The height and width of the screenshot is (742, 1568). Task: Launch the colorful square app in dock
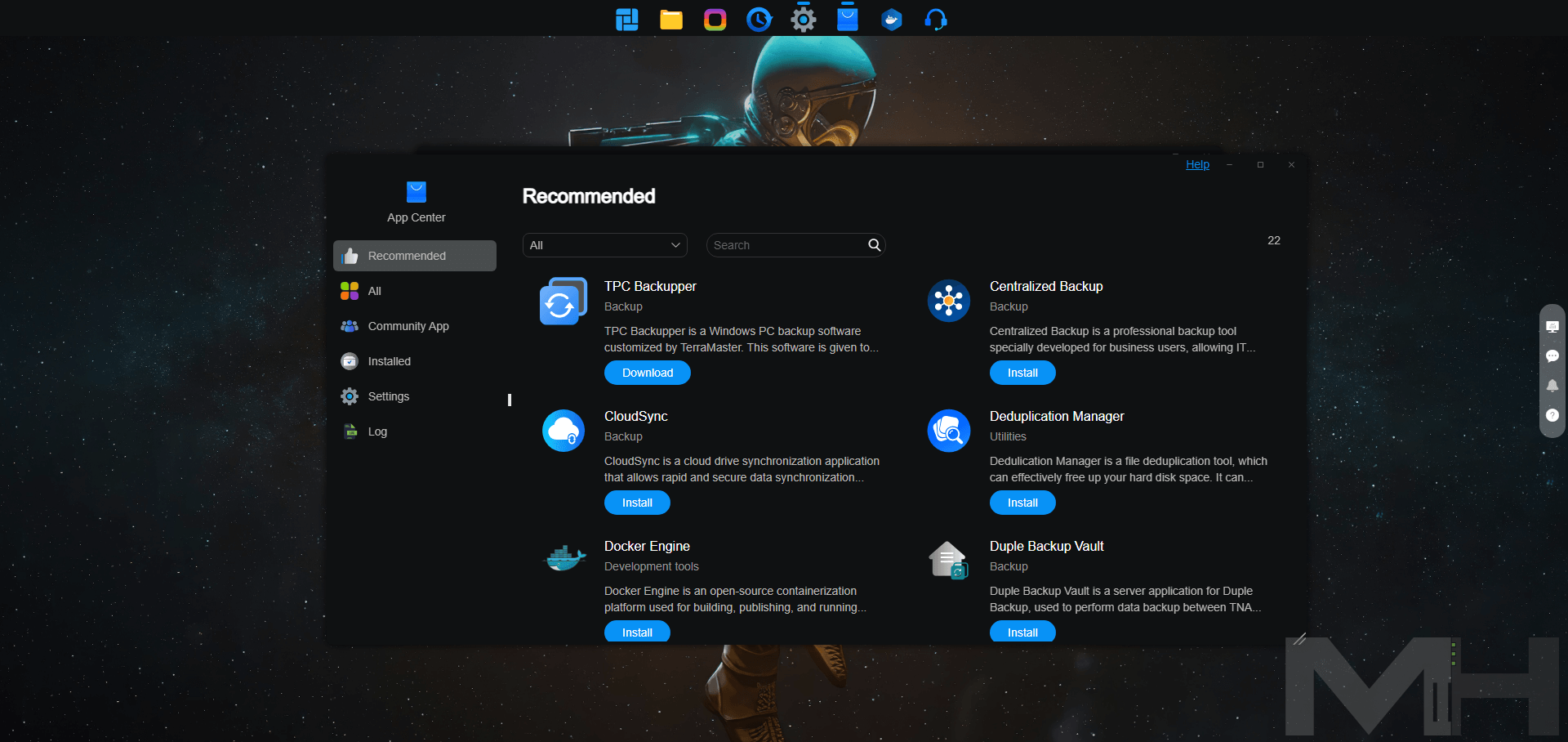tap(715, 19)
